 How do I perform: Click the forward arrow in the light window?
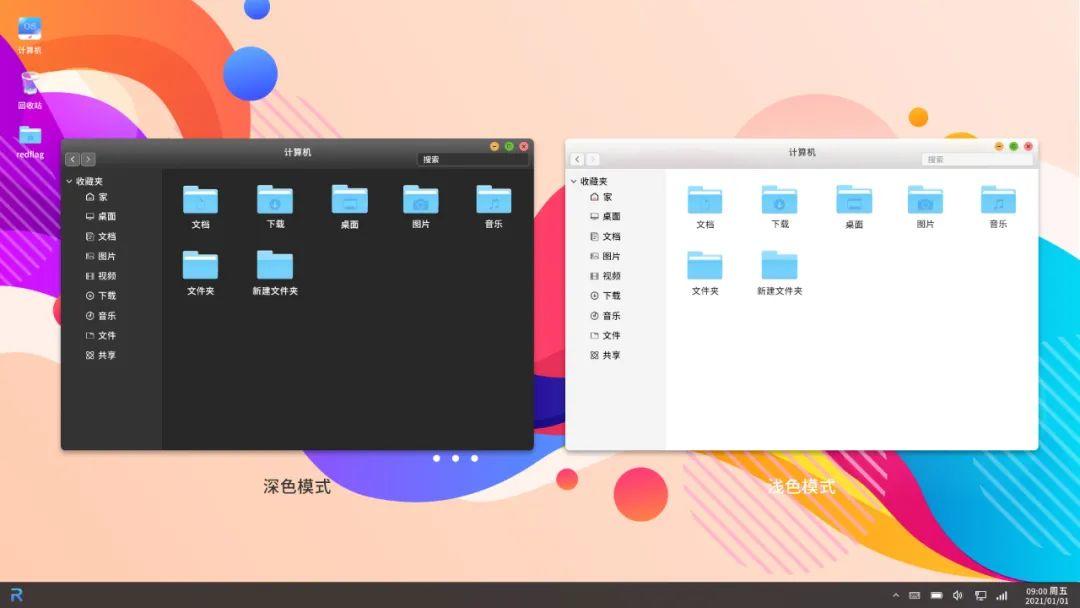(593, 159)
